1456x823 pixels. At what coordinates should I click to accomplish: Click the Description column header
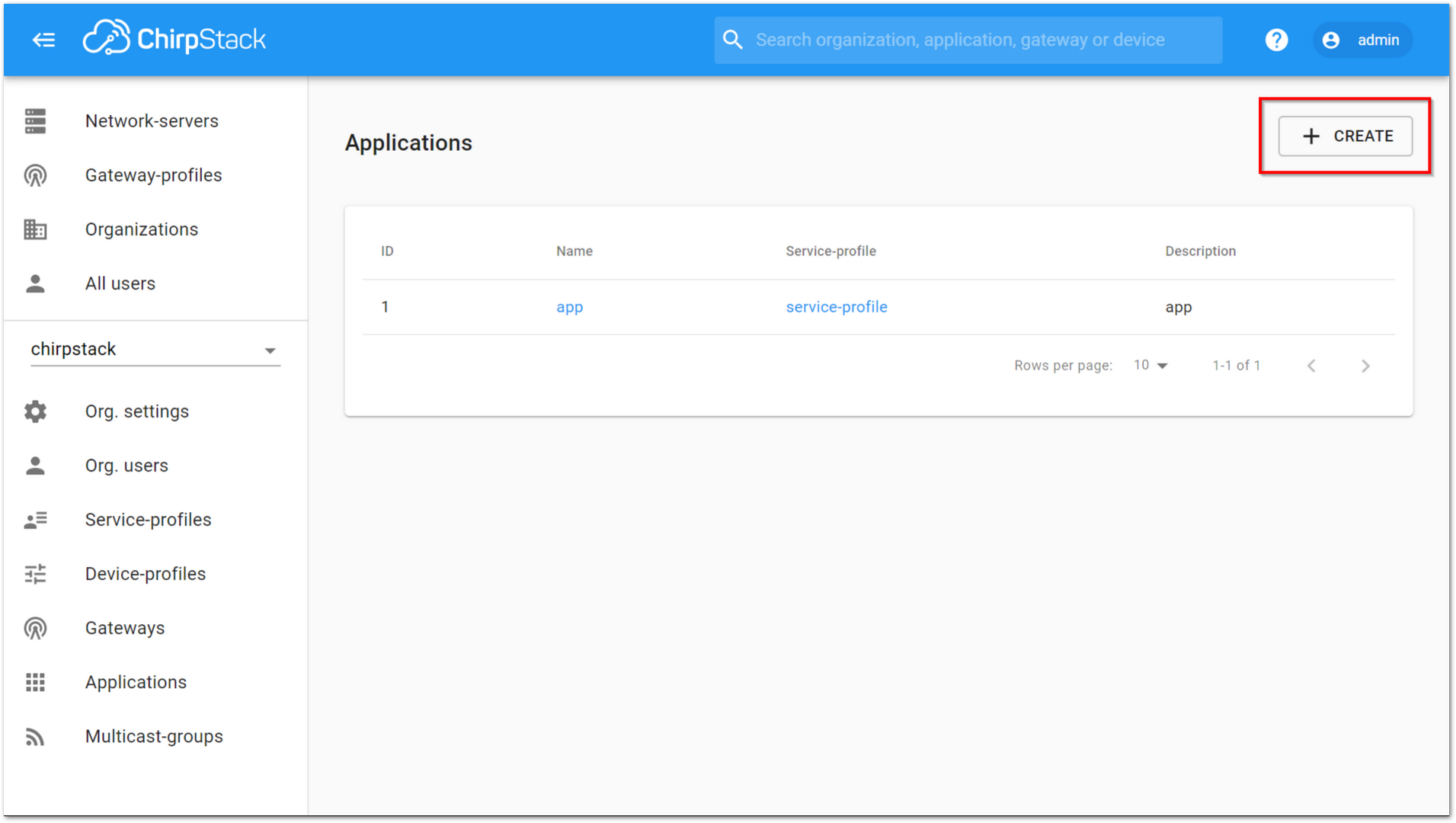coord(1200,251)
